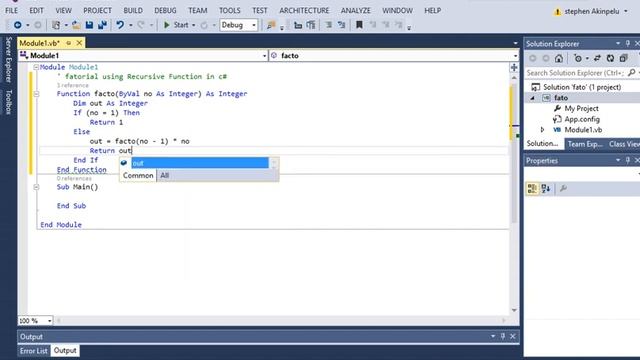Click the New Project toolbar icon

(56, 25)
